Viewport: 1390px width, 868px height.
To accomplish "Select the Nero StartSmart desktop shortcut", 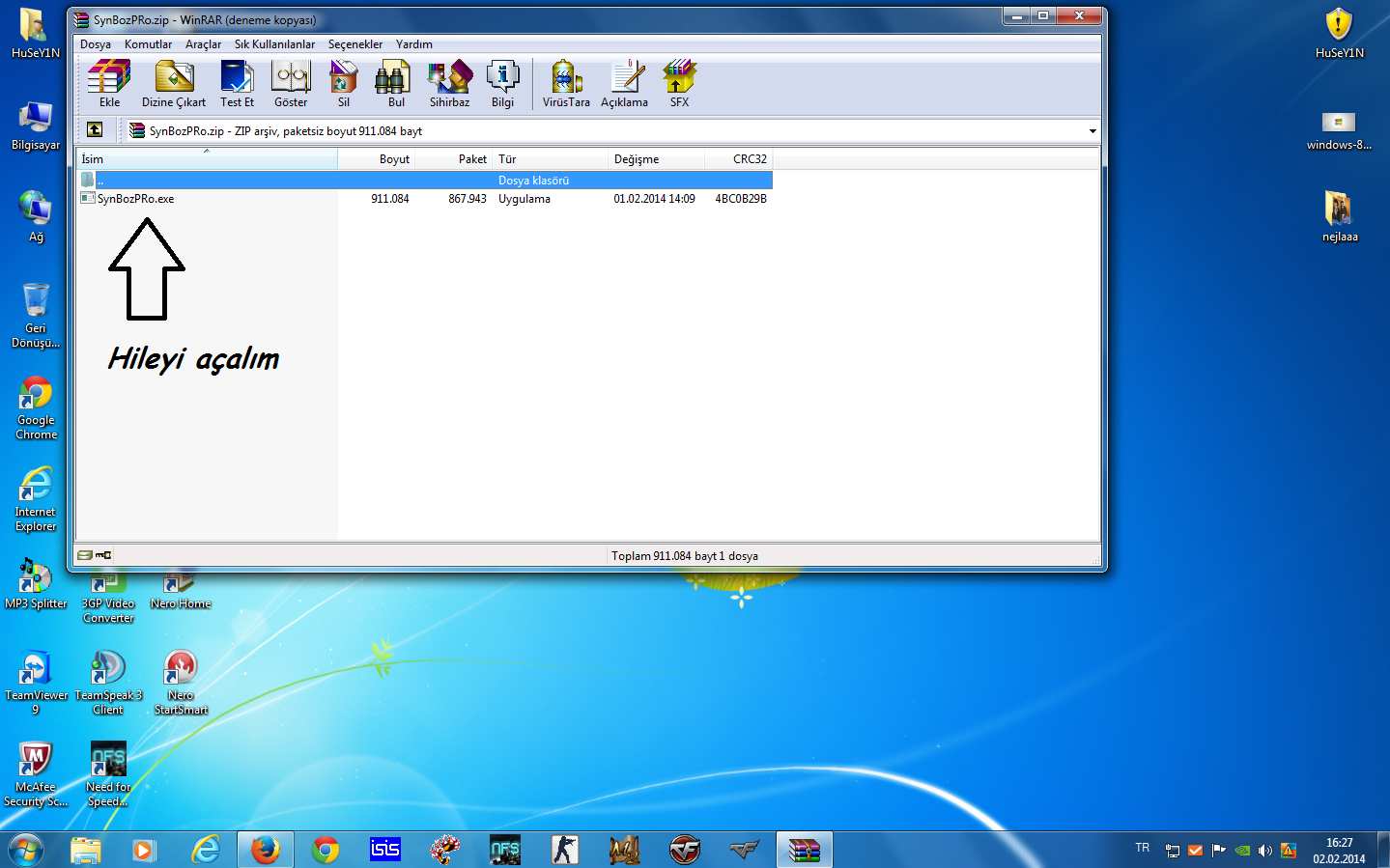I will (181, 683).
